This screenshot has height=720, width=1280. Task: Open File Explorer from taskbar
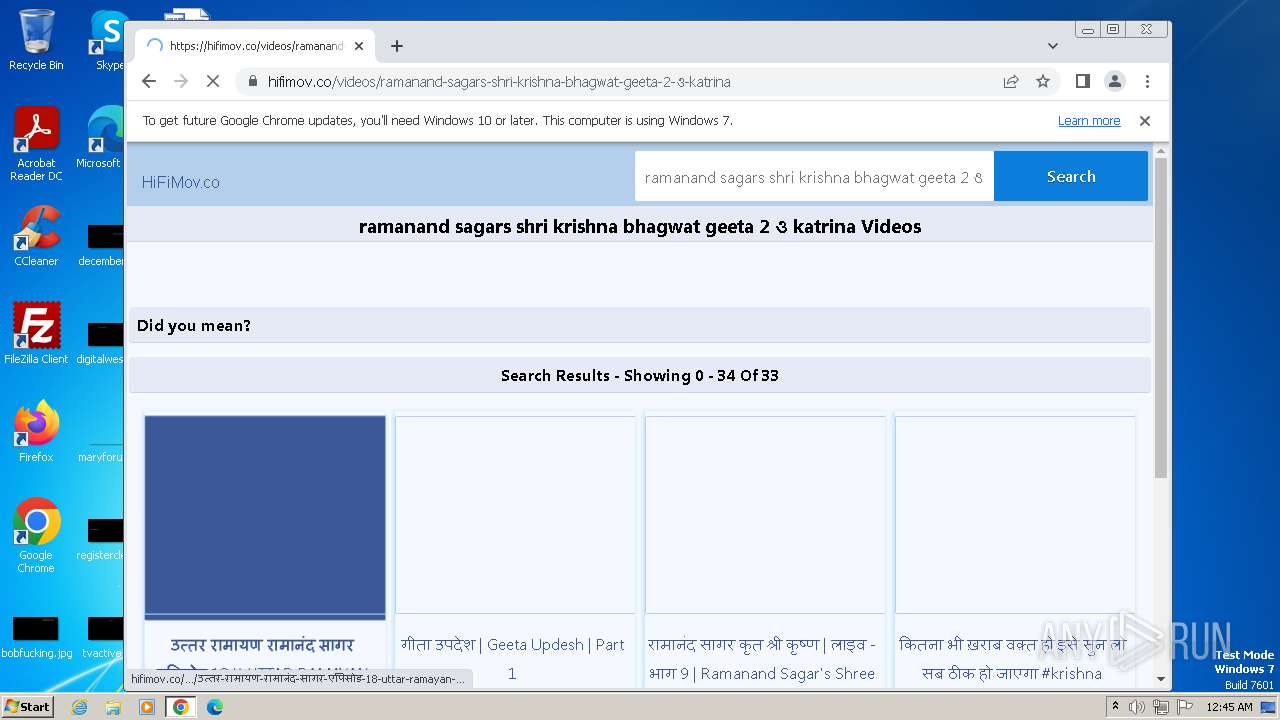pyautogui.click(x=113, y=707)
